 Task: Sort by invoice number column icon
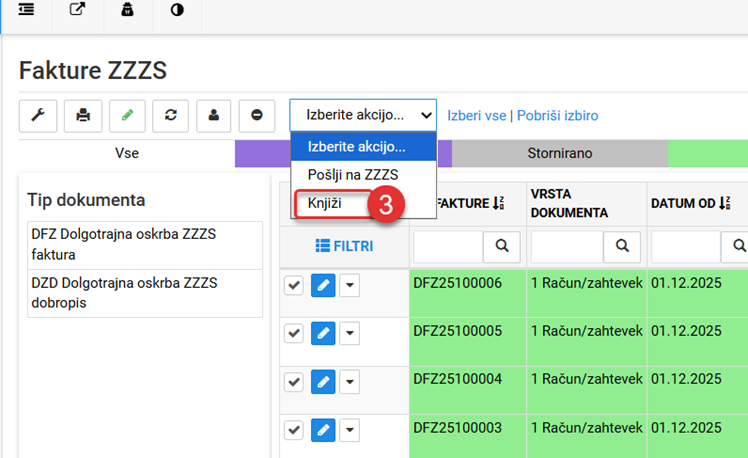[498, 203]
